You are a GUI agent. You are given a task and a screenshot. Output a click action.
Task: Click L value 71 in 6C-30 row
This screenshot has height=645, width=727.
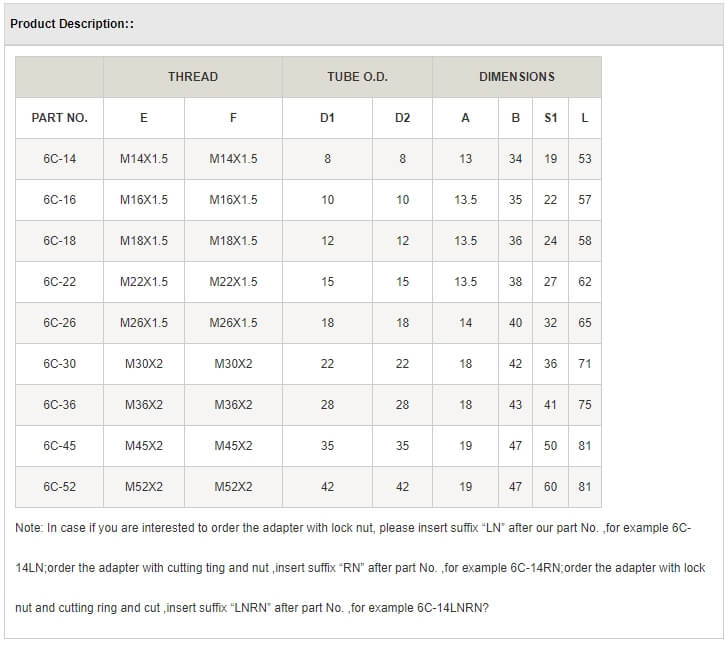[x=585, y=364]
